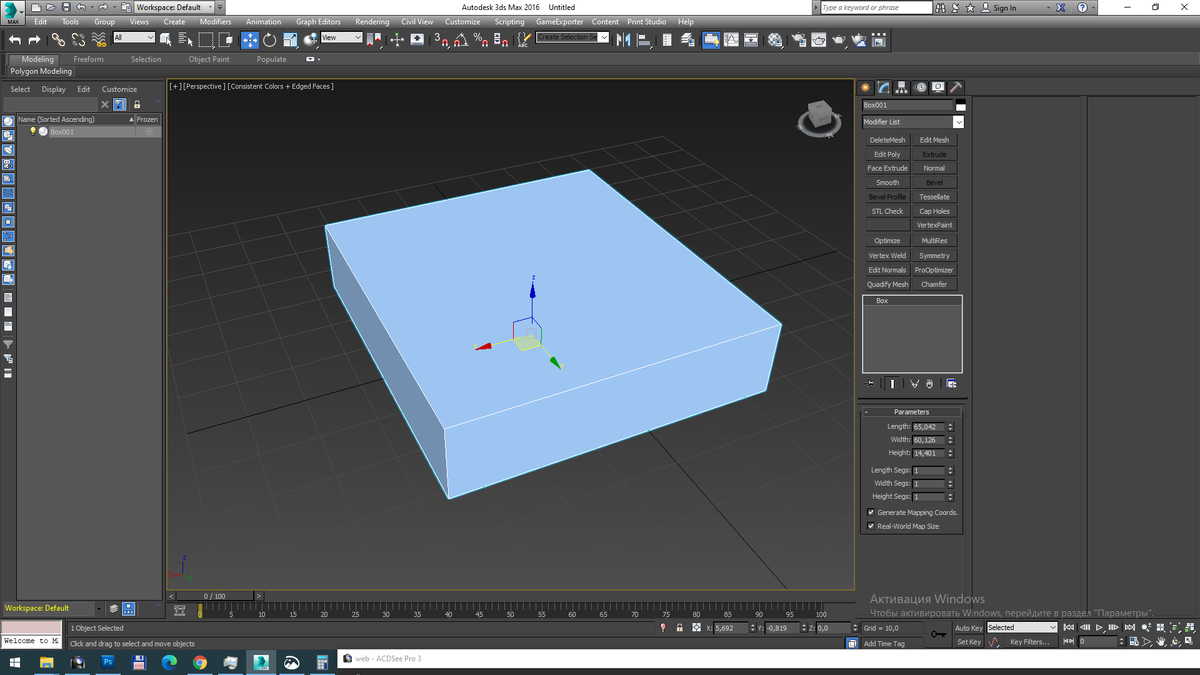Click the Align tool icon
Viewport: 1200px width, 675px height.
pos(644,39)
